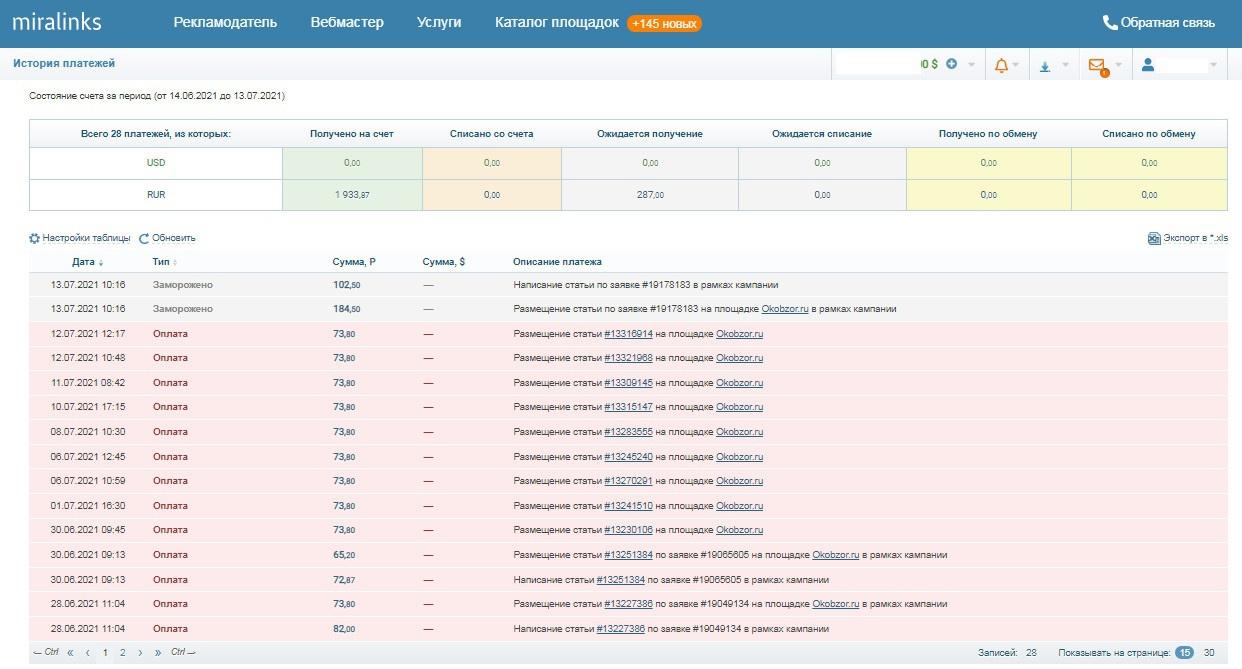This screenshot has width=1242, height=669.
Task: Expand the messages dropdown arrow
Action: [x=1118, y=65]
